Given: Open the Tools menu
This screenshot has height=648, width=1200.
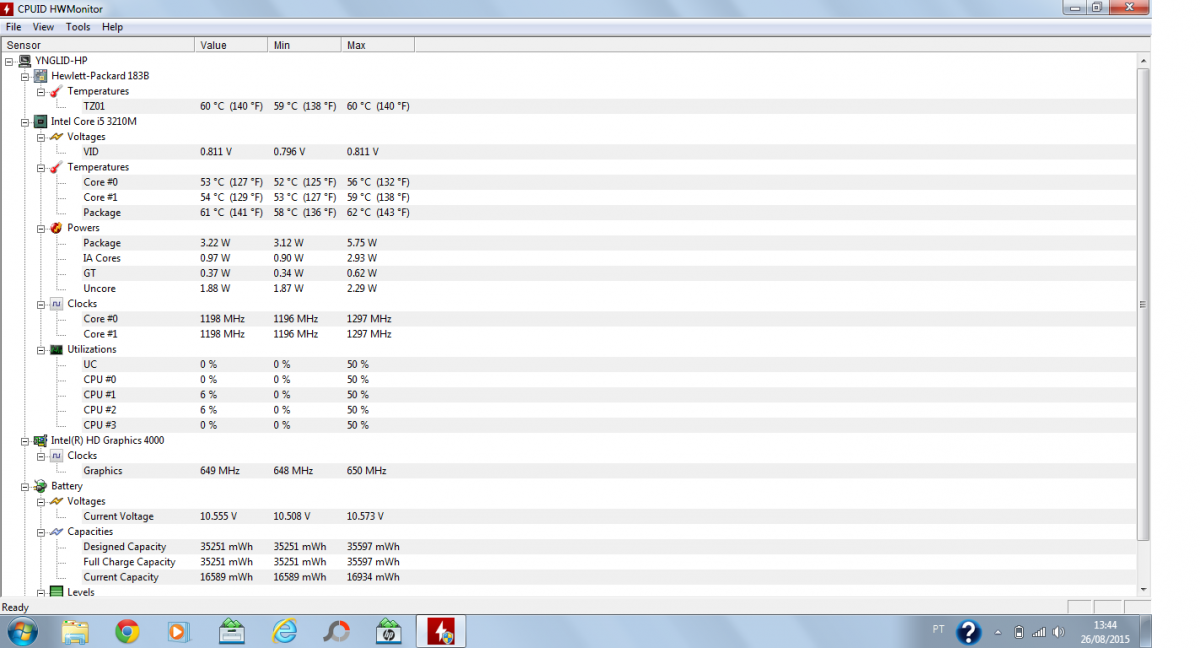Looking at the screenshot, I should click(x=78, y=27).
